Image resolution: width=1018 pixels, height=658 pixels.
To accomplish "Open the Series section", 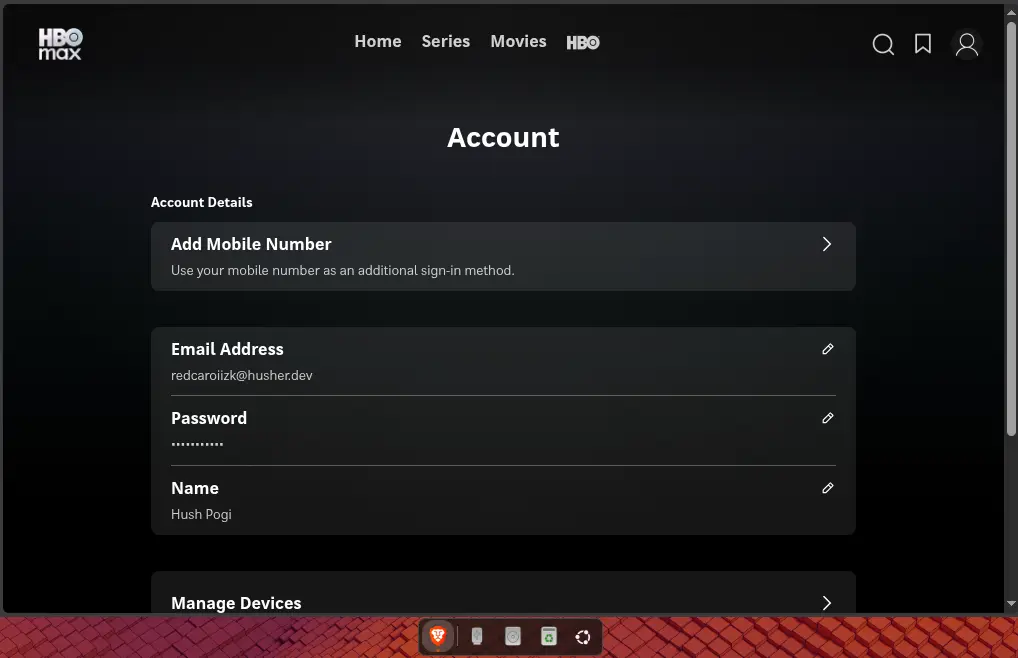I will 445,42.
